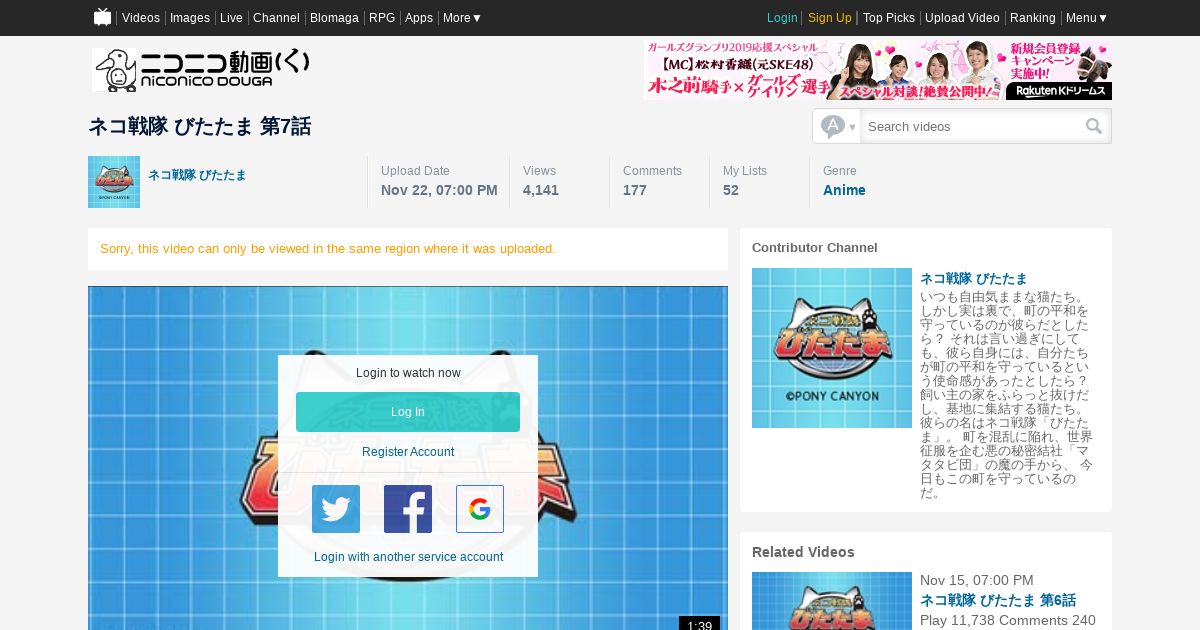The width and height of the screenshot is (1200, 630).
Task: Click the upload date Nov 22, 07:00 PM
Action: (439, 190)
